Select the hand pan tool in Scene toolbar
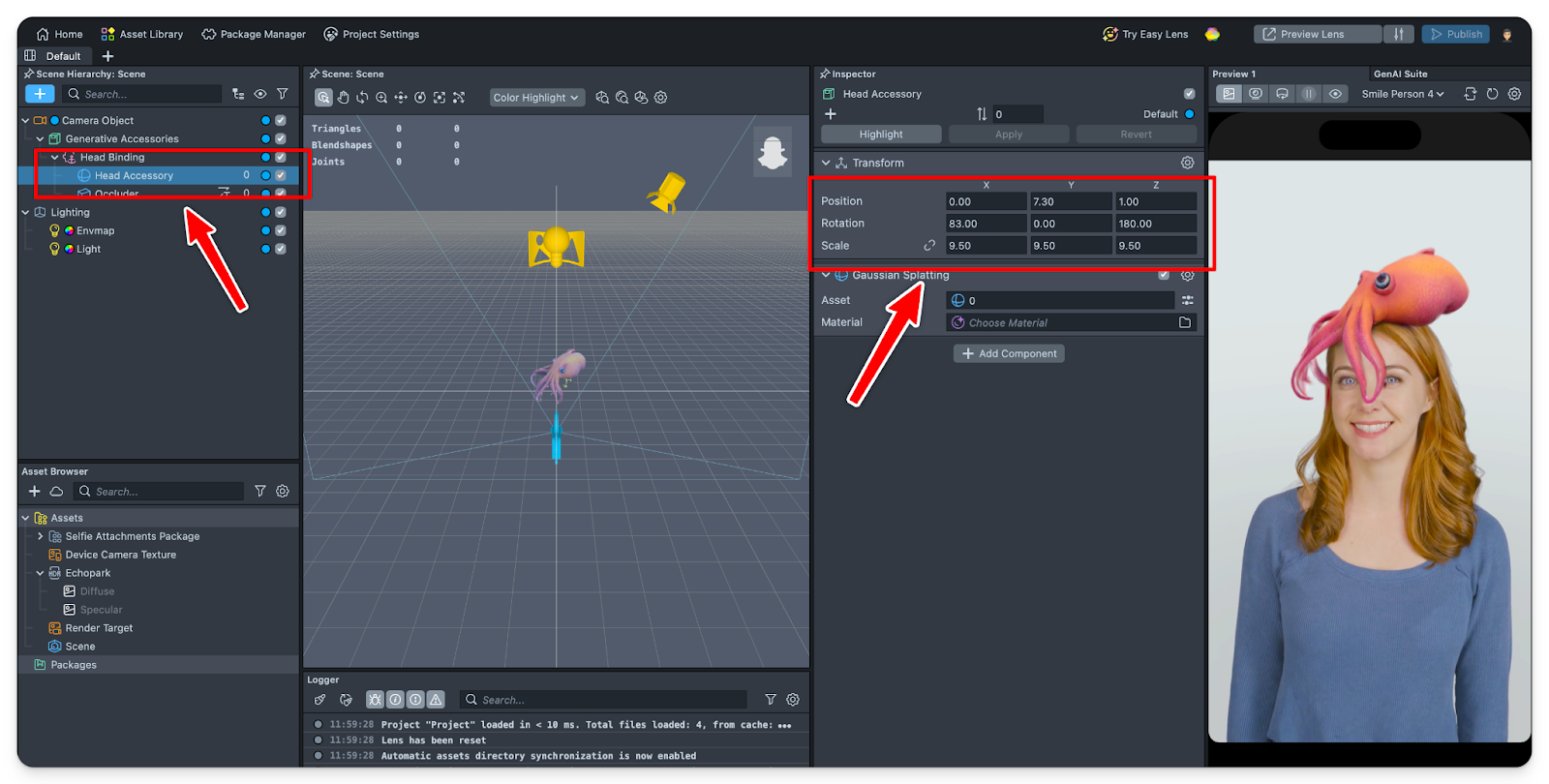 tap(343, 98)
